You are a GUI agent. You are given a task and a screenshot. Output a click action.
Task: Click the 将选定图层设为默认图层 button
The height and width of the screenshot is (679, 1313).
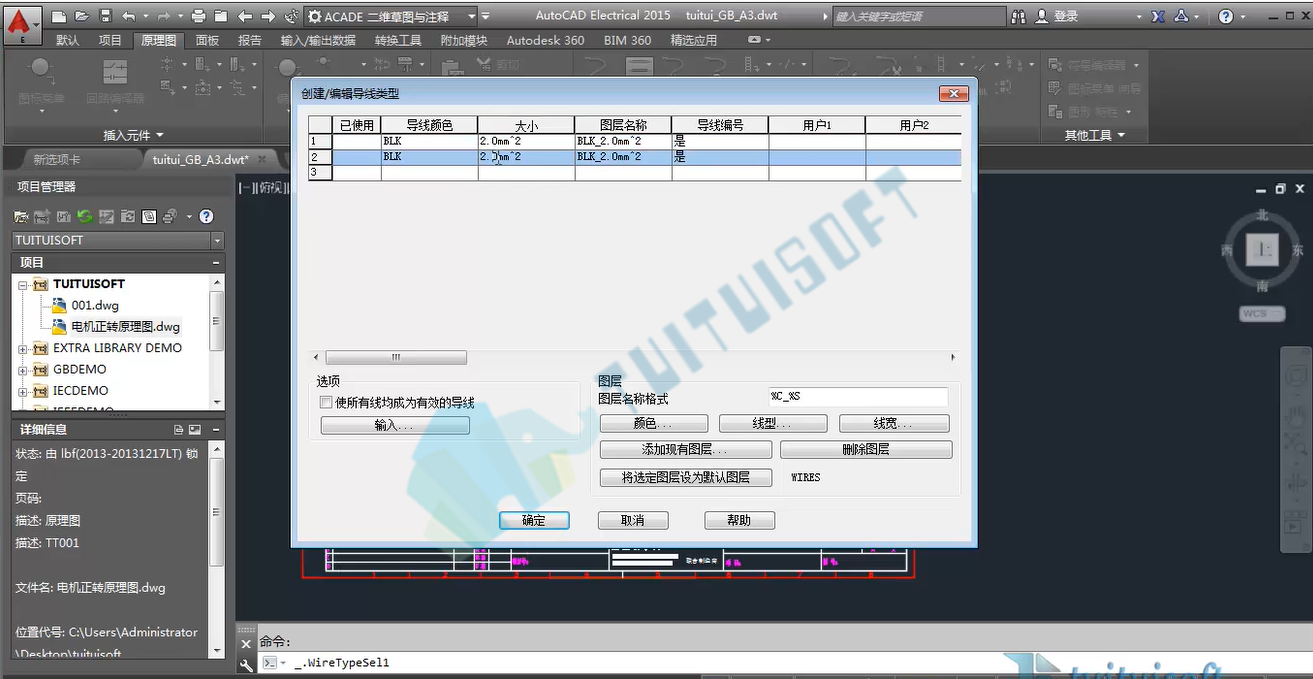[686, 478]
